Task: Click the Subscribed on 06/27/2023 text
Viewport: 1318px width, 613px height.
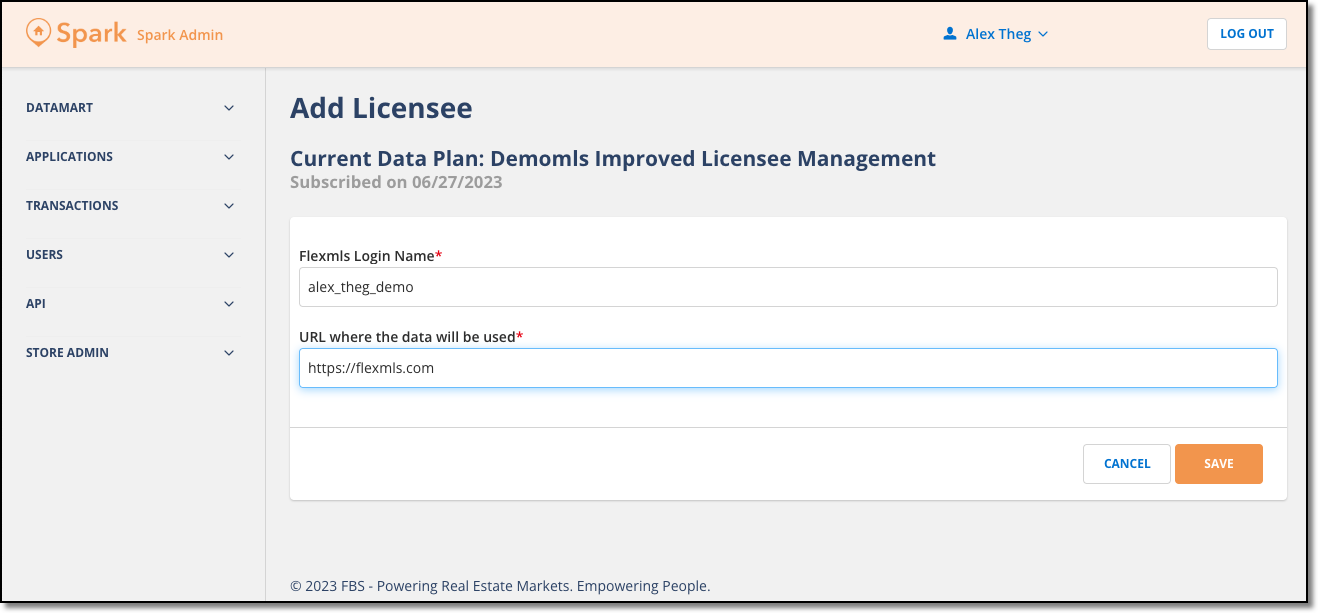Action: 396,183
